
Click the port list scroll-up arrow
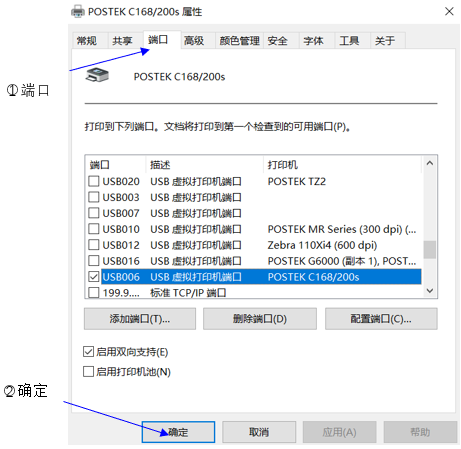430,163
